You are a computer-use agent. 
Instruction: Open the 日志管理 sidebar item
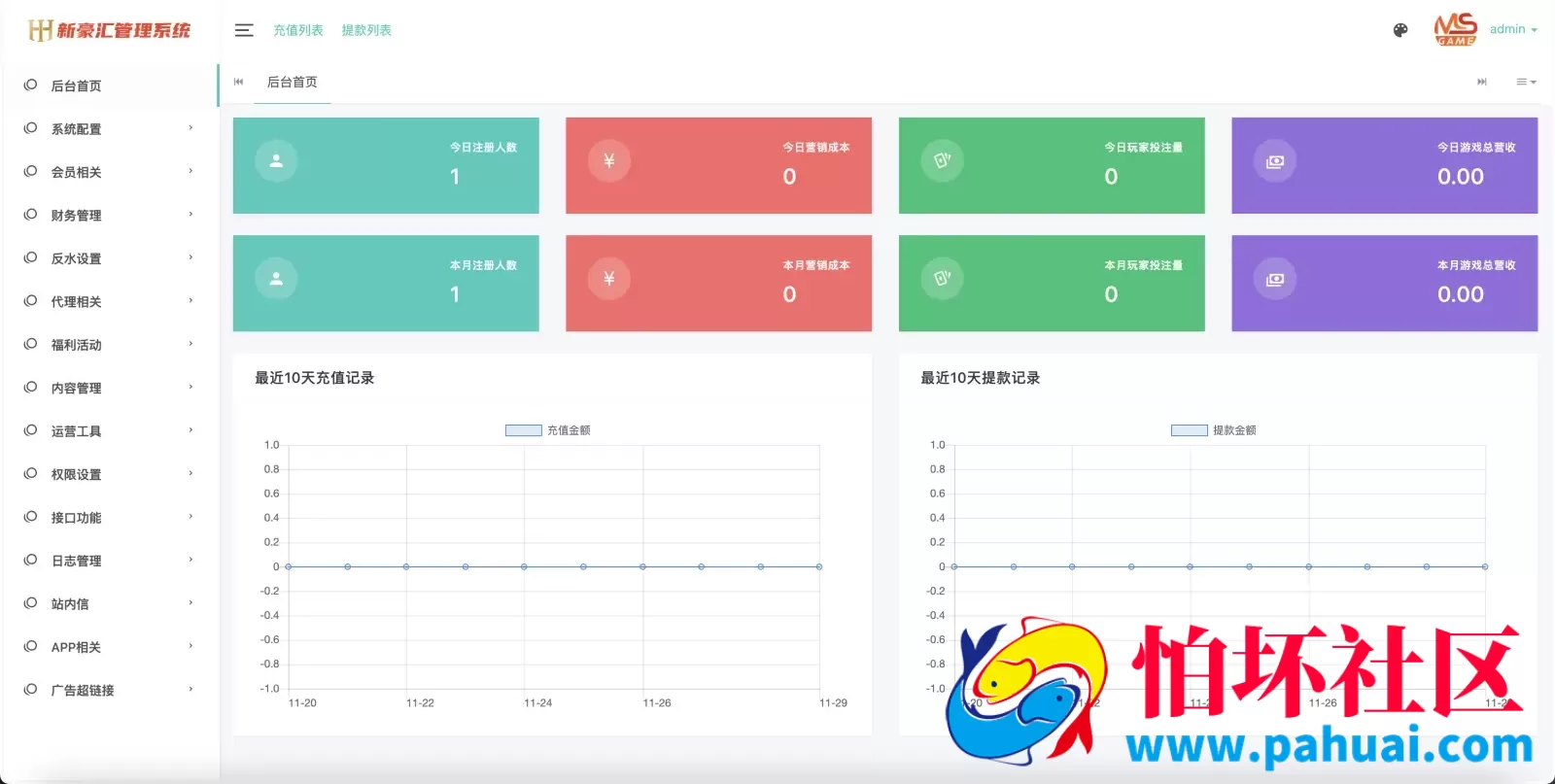coord(109,561)
